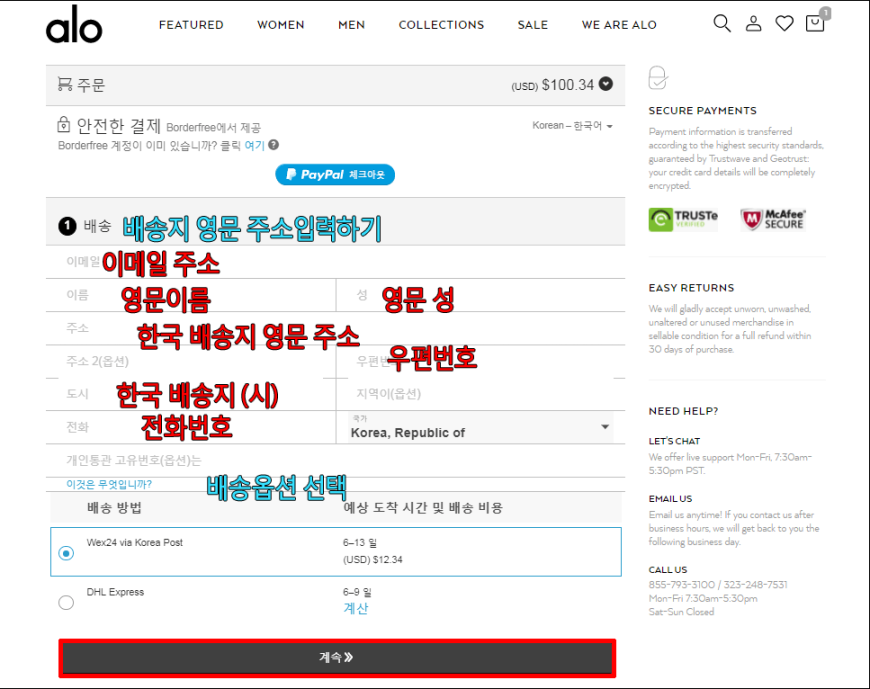Click the order cart icon beside 주문

[64, 84]
